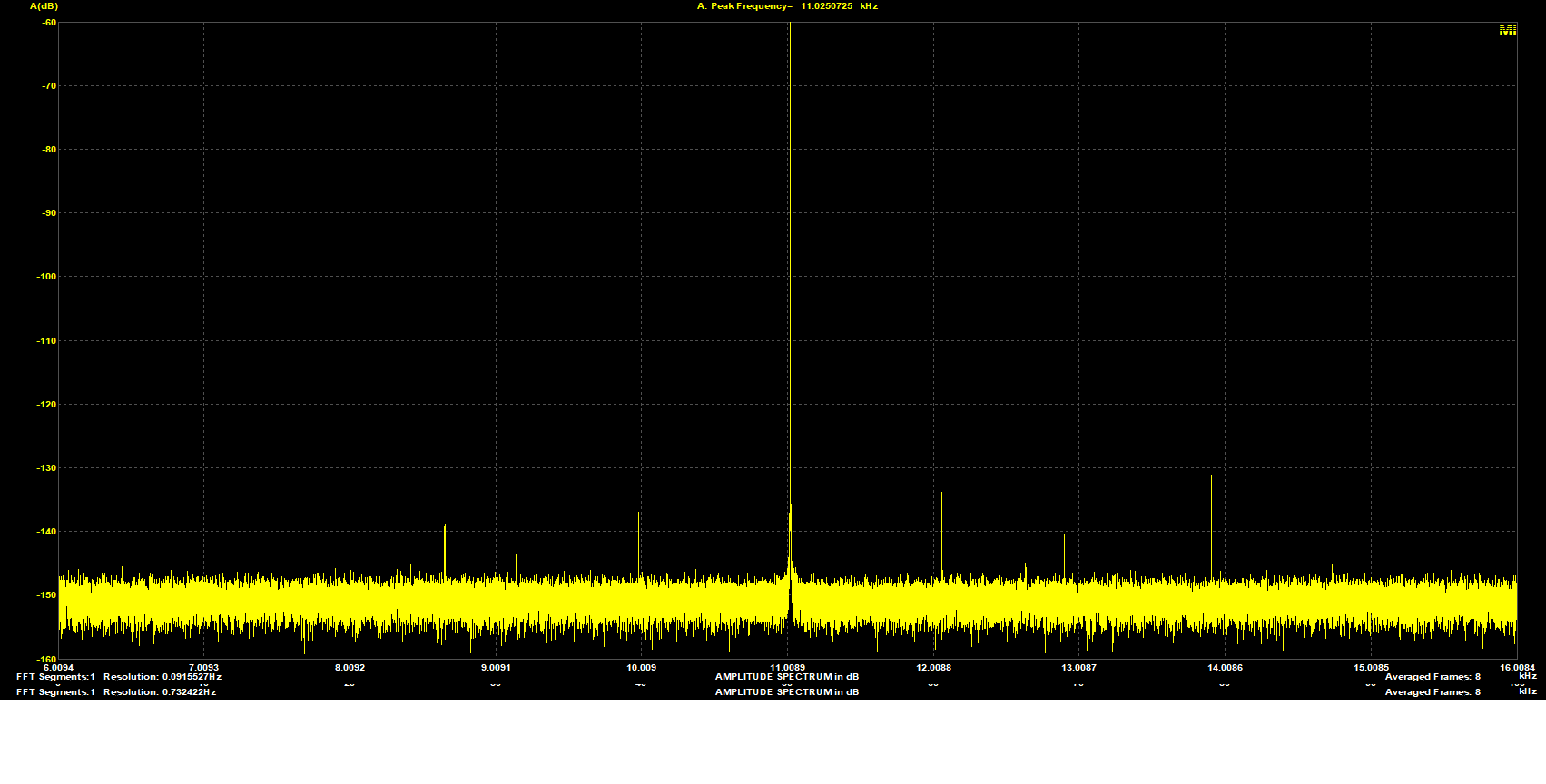Screen dimensions: 1546x784
Task: Select the 14.0086 frequency axis label
Action: [x=1225, y=667]
